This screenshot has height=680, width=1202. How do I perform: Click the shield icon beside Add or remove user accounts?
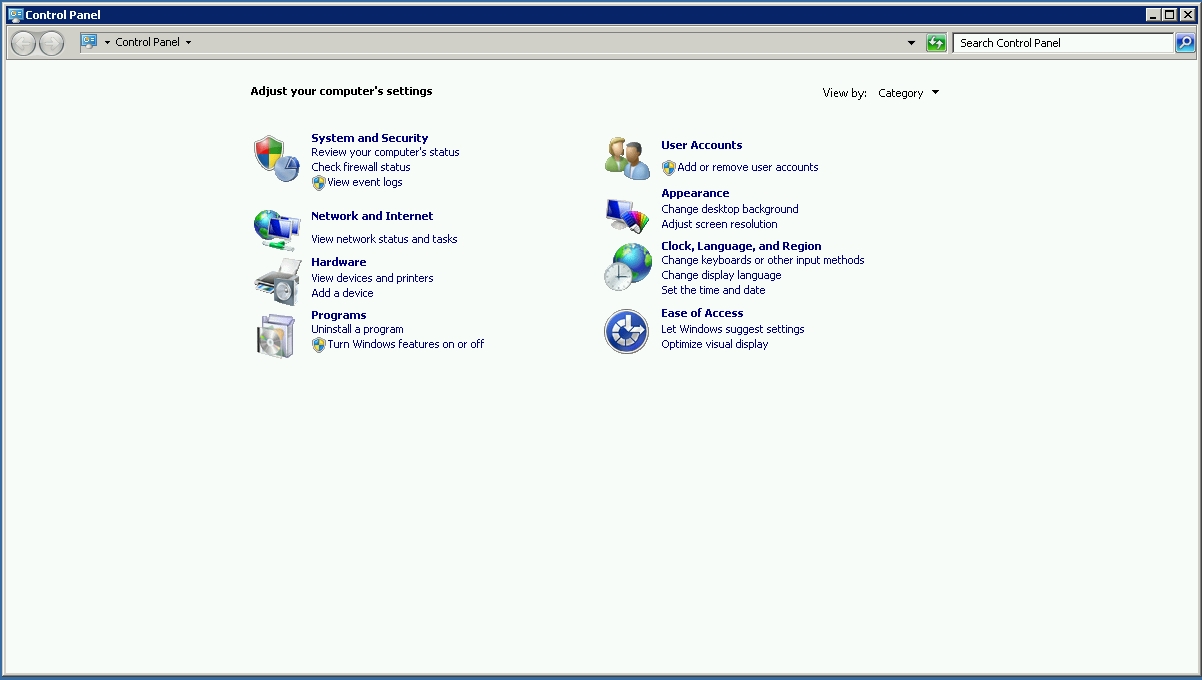pos(669,168)
